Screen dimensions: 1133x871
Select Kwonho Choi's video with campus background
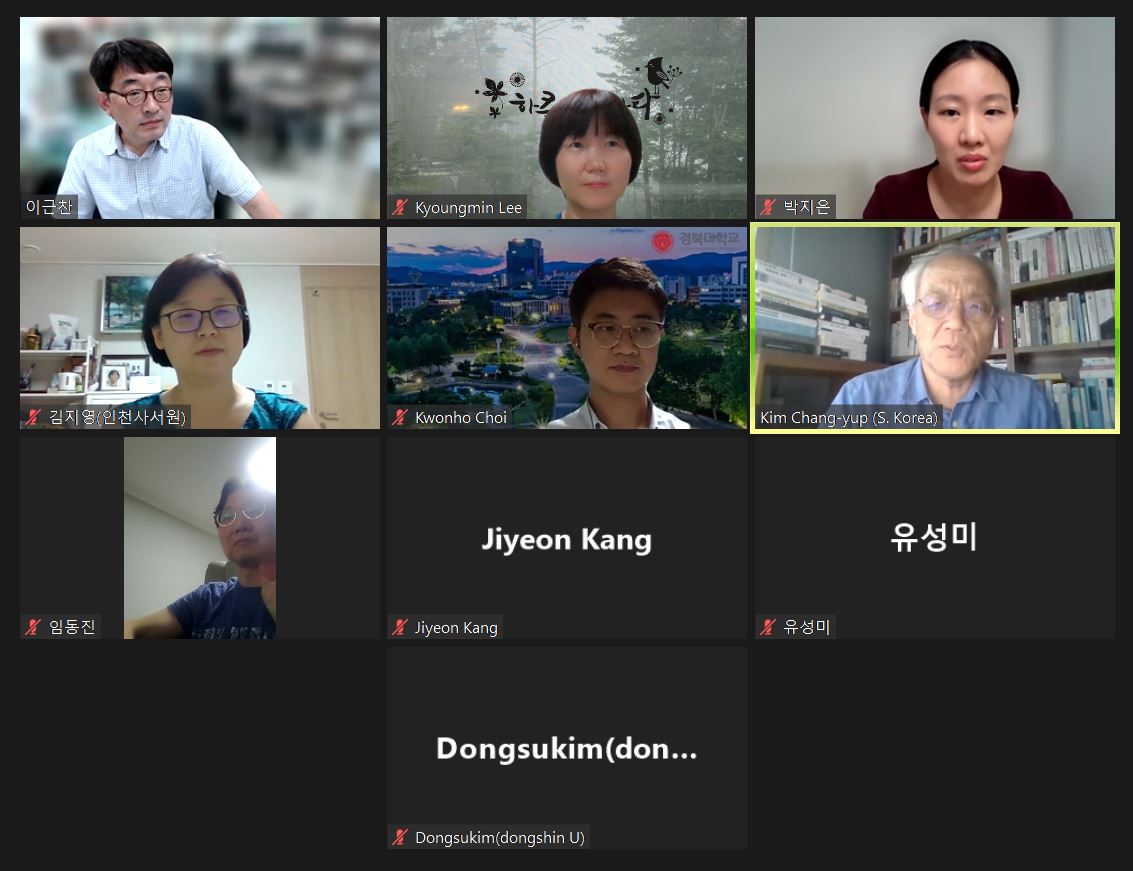(x=566, y=328)
